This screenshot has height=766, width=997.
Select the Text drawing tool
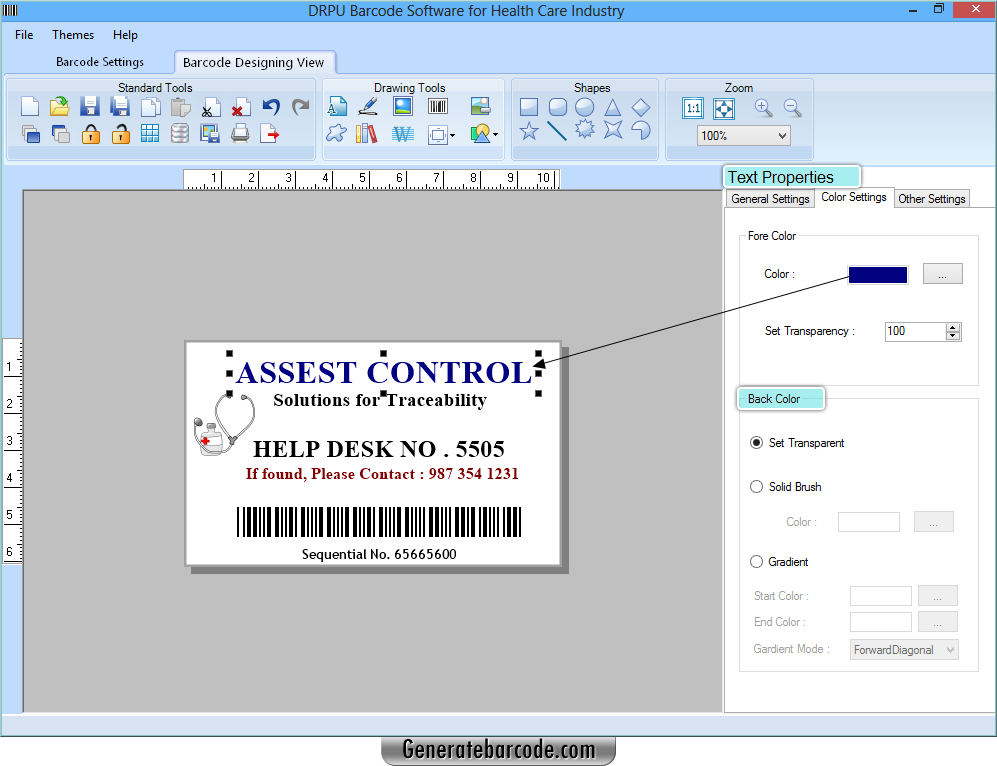338,106
